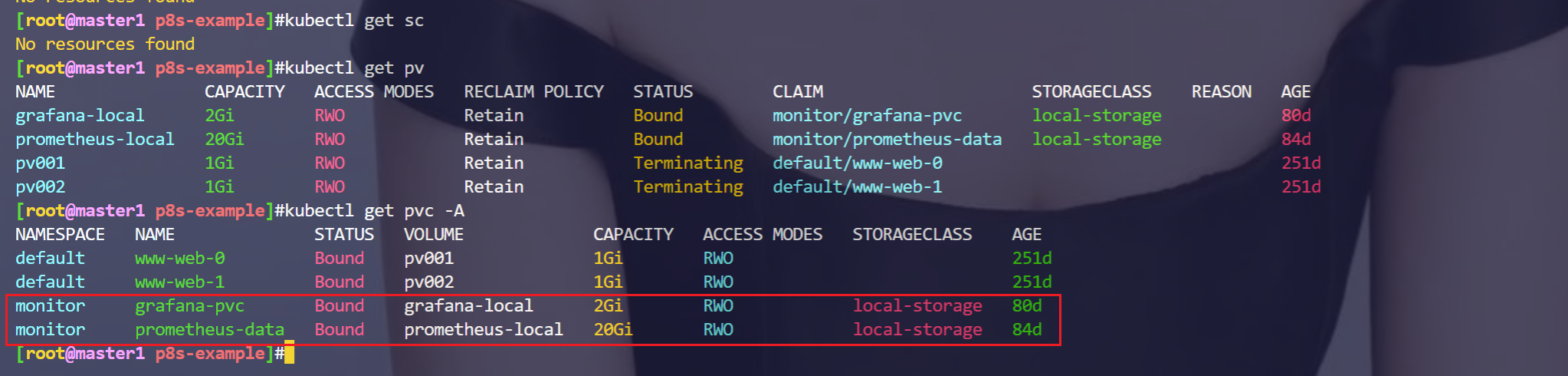Select prometheus-local in the PV list
1568x376 pixels.
[95, 139]
